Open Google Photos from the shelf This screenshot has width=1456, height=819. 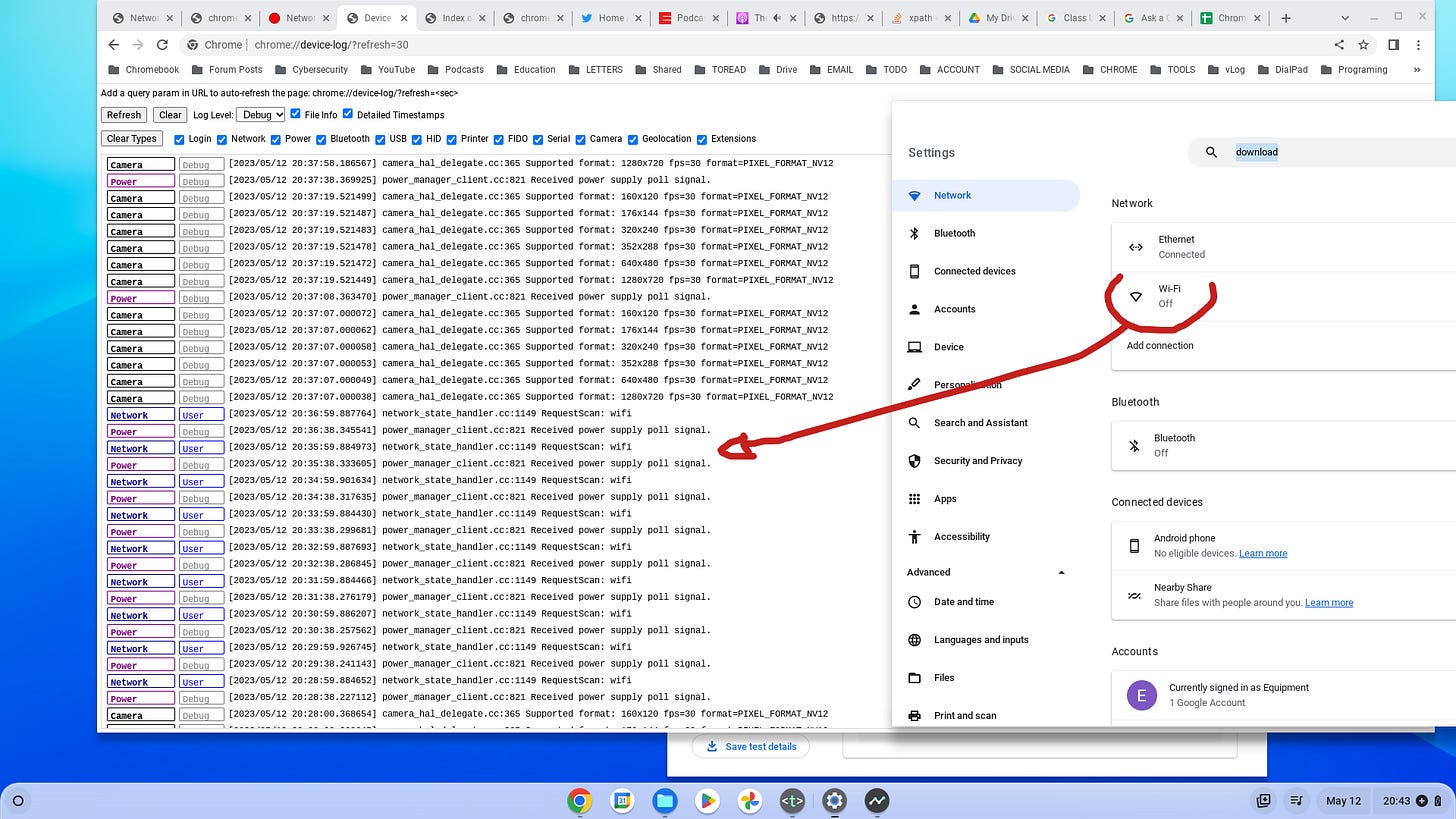pos(749,800)
